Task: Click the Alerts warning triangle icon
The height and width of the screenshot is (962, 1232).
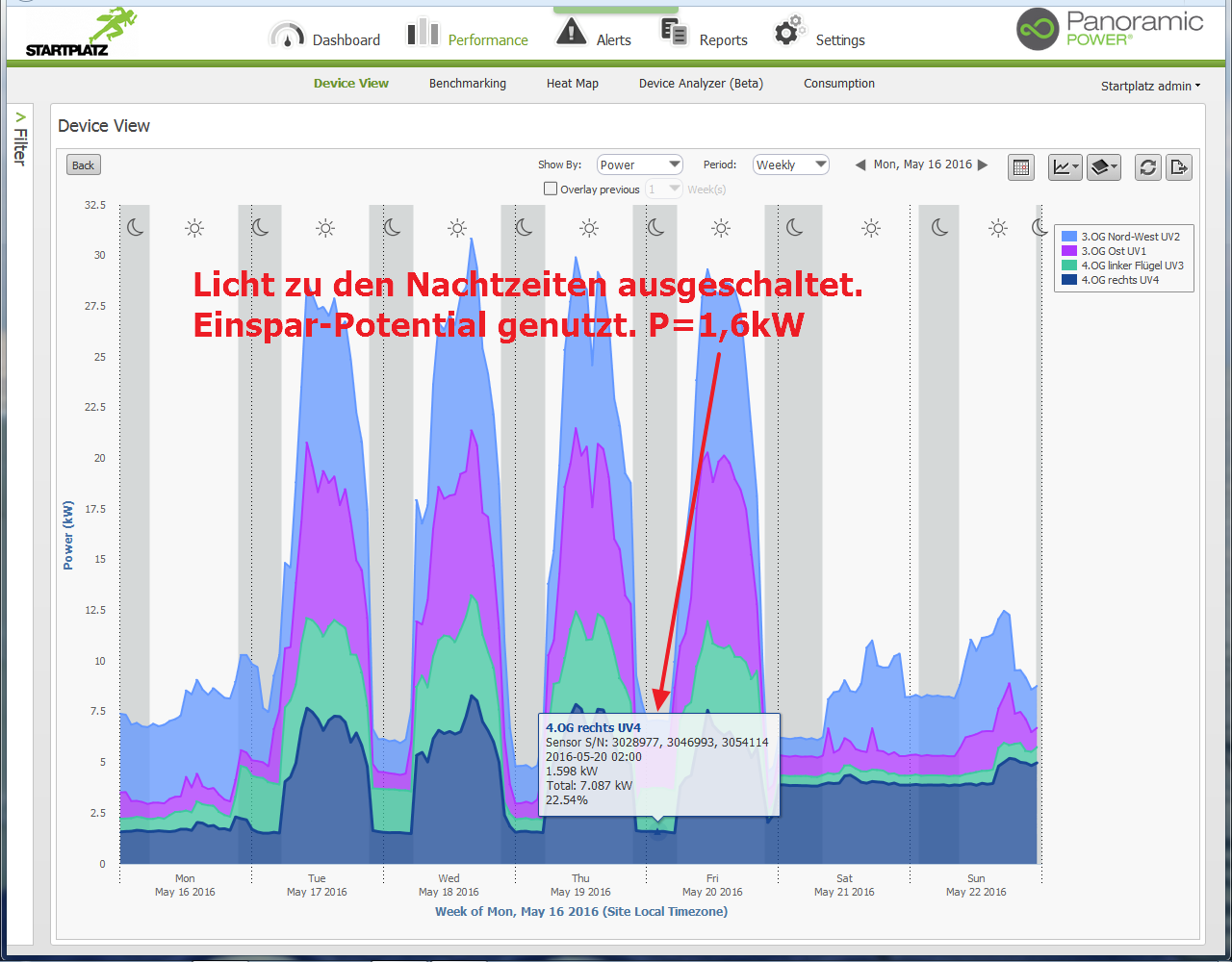Action: [x=572, y=33]
